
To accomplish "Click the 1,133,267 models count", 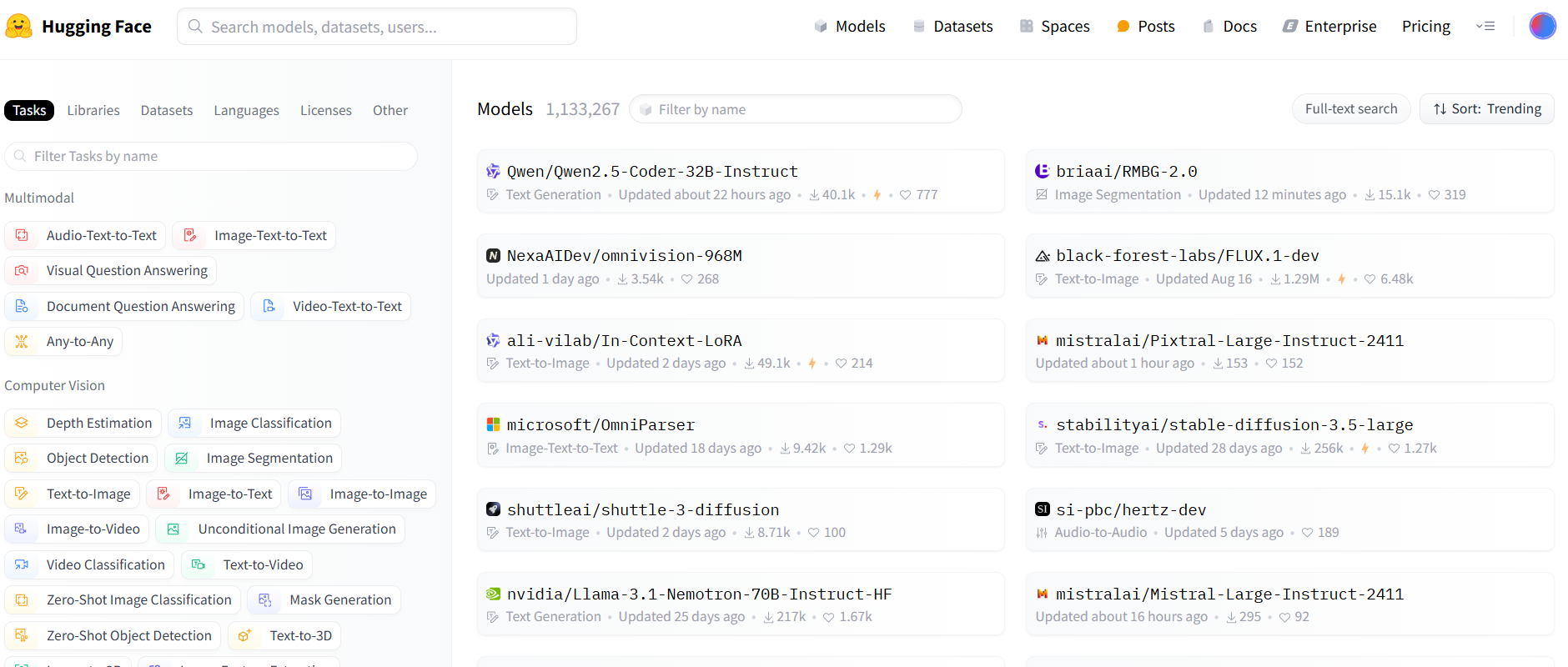I will click(x=583, y=109).
